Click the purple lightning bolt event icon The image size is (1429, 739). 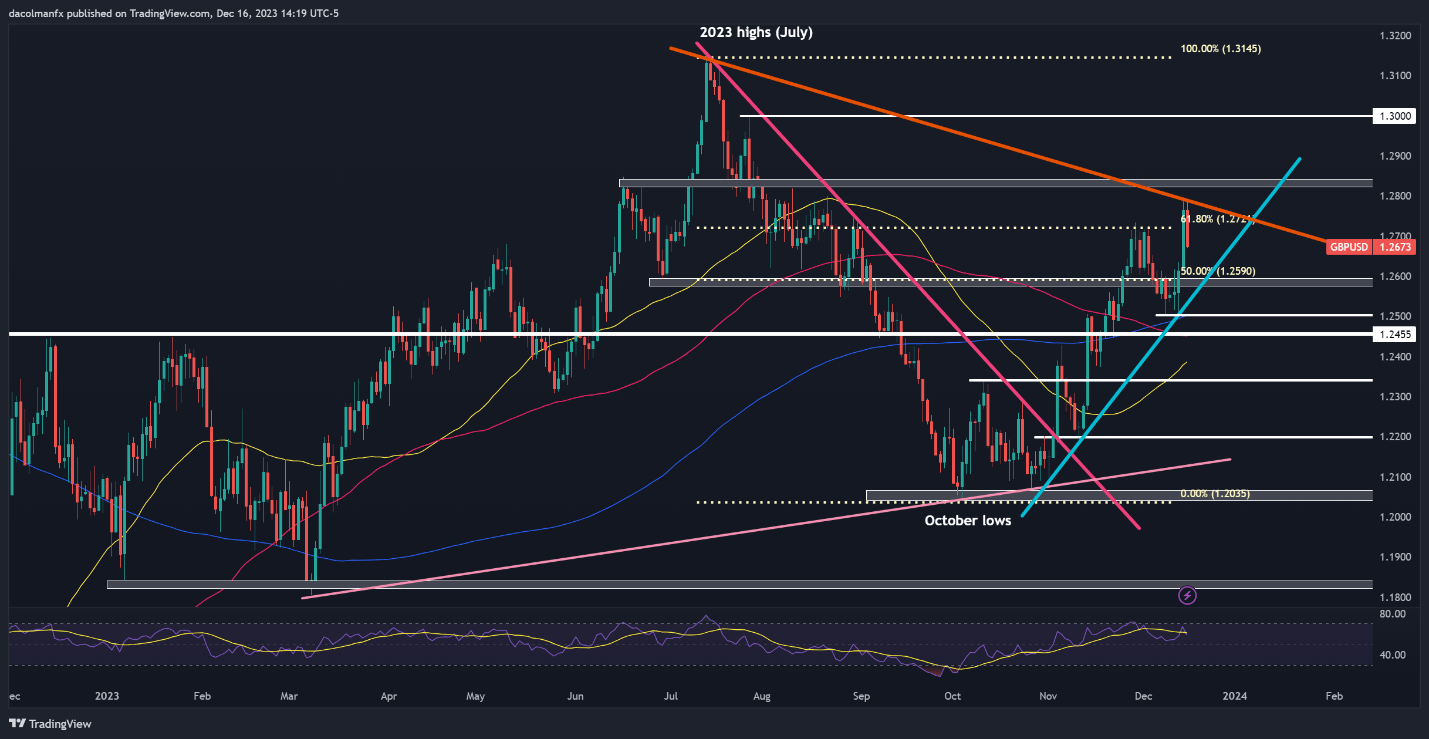(x=1187, y=595)
